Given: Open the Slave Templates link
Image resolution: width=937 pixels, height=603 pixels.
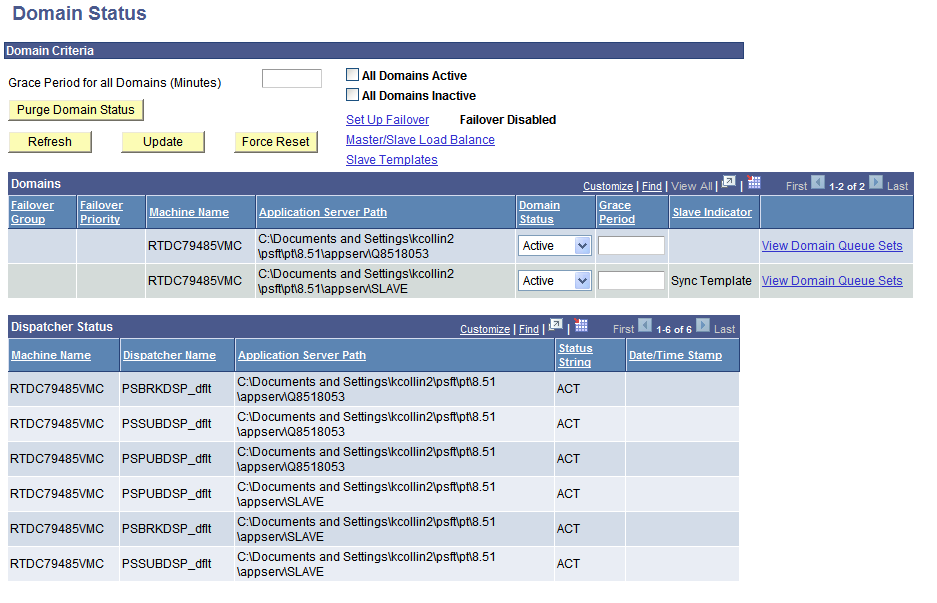Looking at the screenshot, I should pyautogui.click(x=391, y=160).
